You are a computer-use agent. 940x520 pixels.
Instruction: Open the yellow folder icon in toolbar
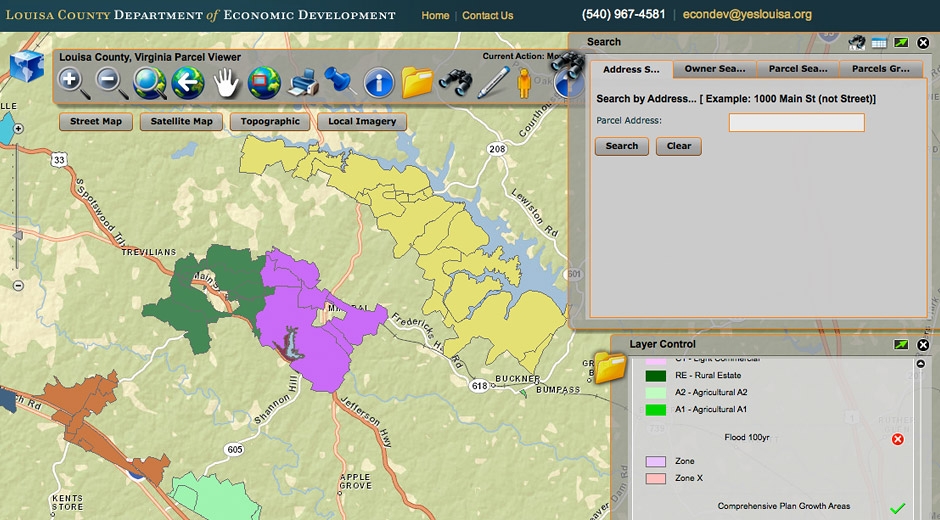click(417, 83)
